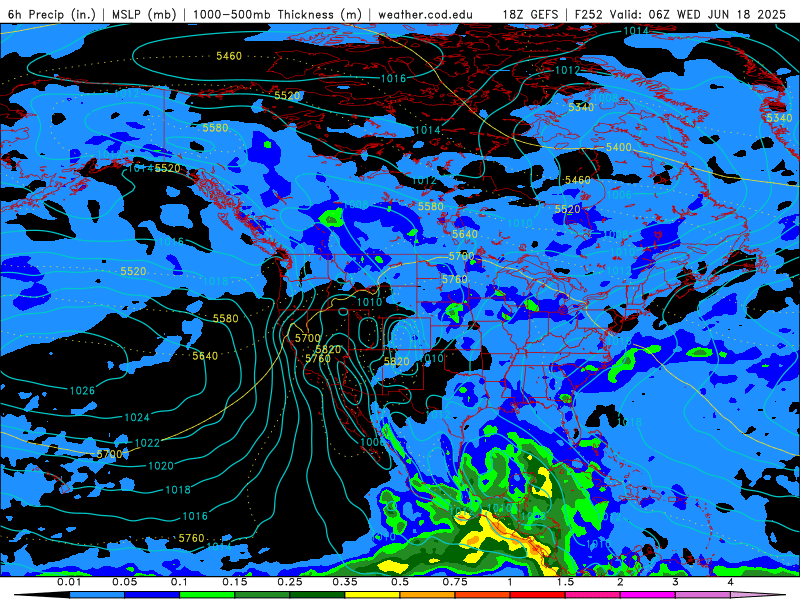Click the 1020 isobar label

click(161, 466)
